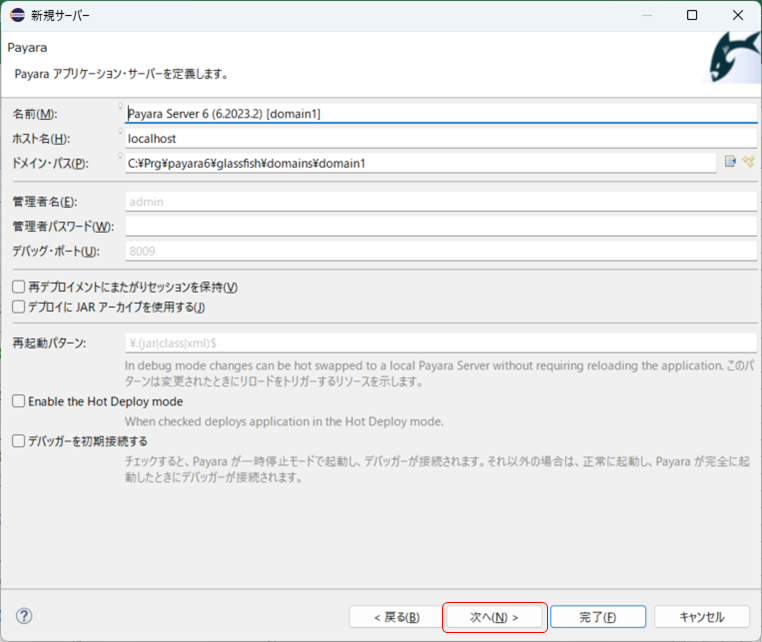Click the デバッグ・ポート 8009 field
This screenshot has width=762, height=642.
pyautogui.click(x=441, y=251)
